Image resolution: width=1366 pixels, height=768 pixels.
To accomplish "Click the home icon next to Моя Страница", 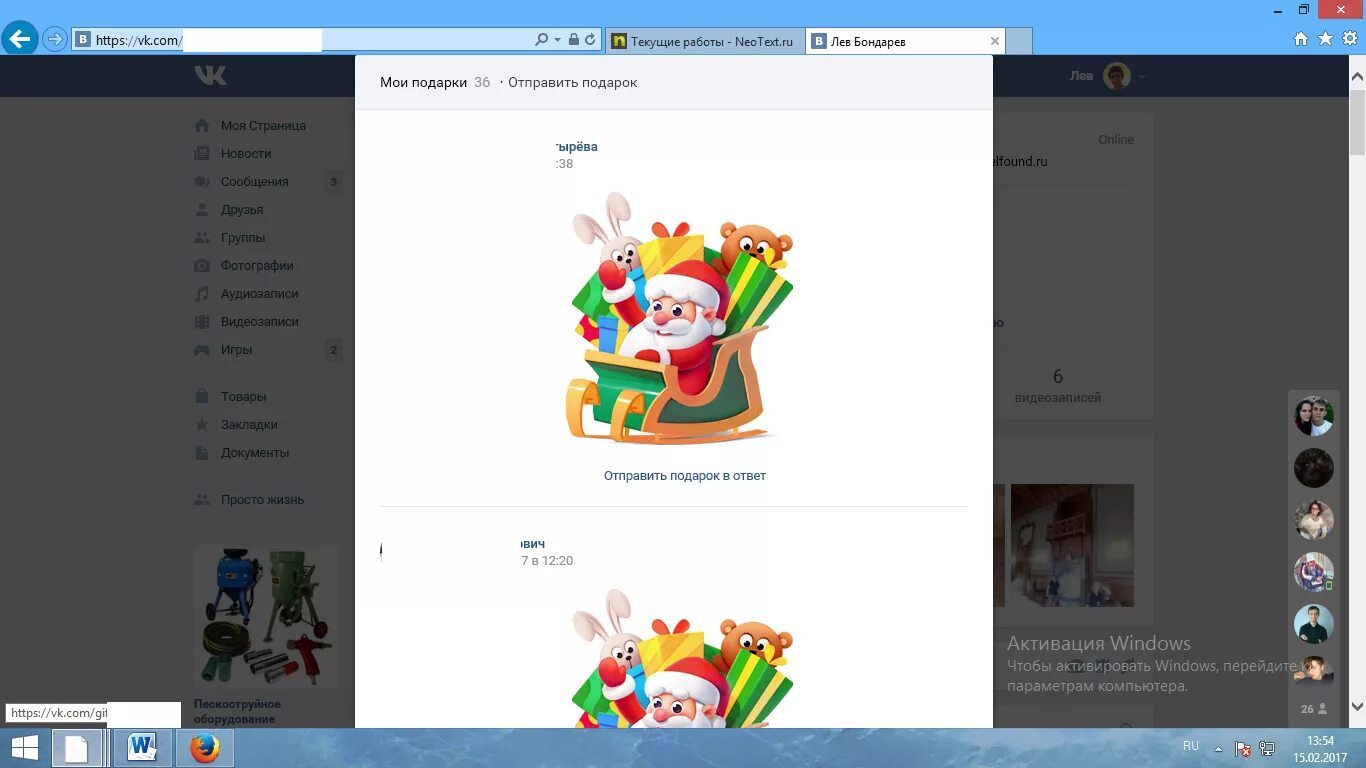I will pyautogui.click(x=202, y=125).
